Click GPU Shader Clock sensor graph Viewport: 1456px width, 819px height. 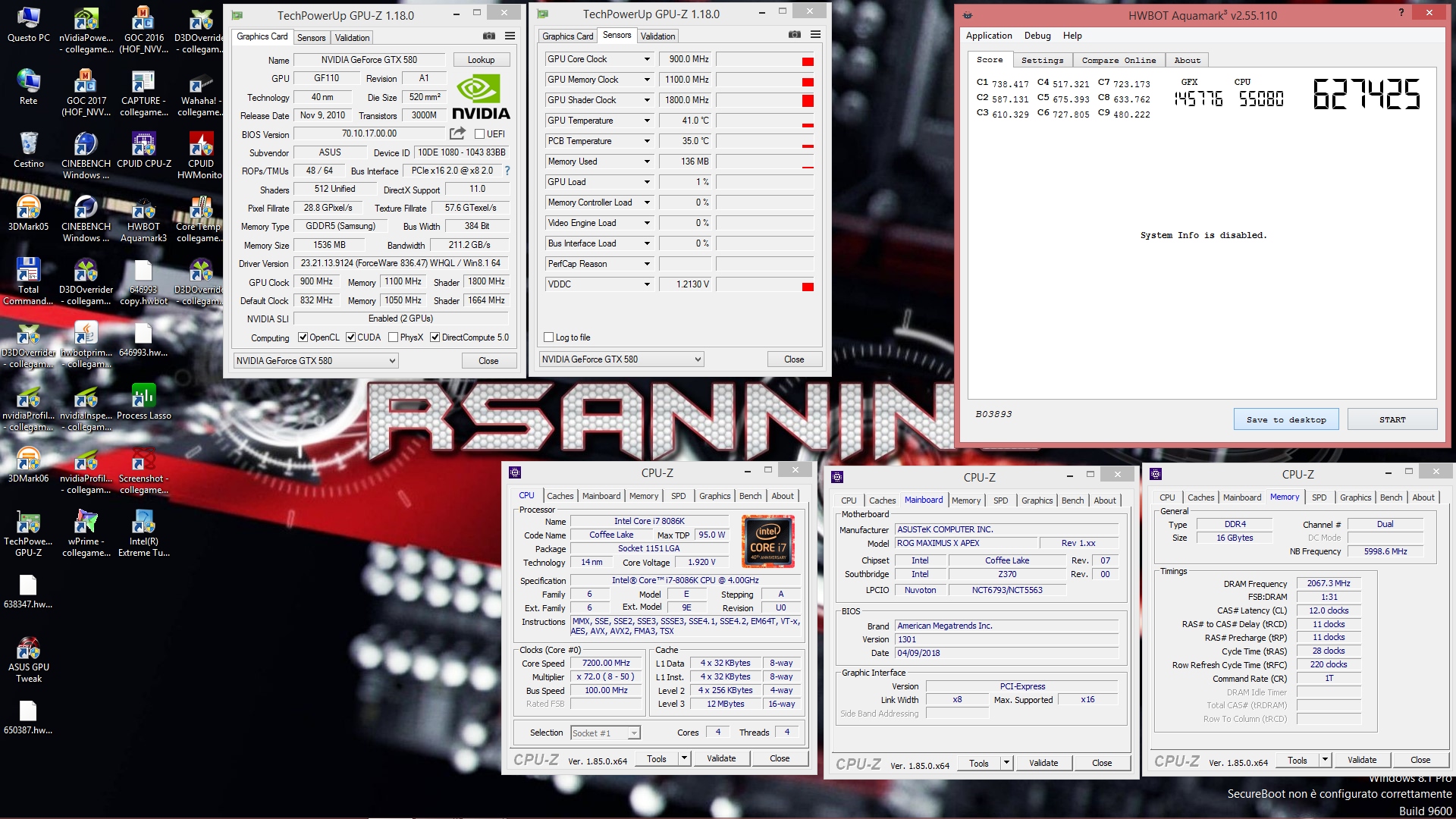(x=764, y=100)
